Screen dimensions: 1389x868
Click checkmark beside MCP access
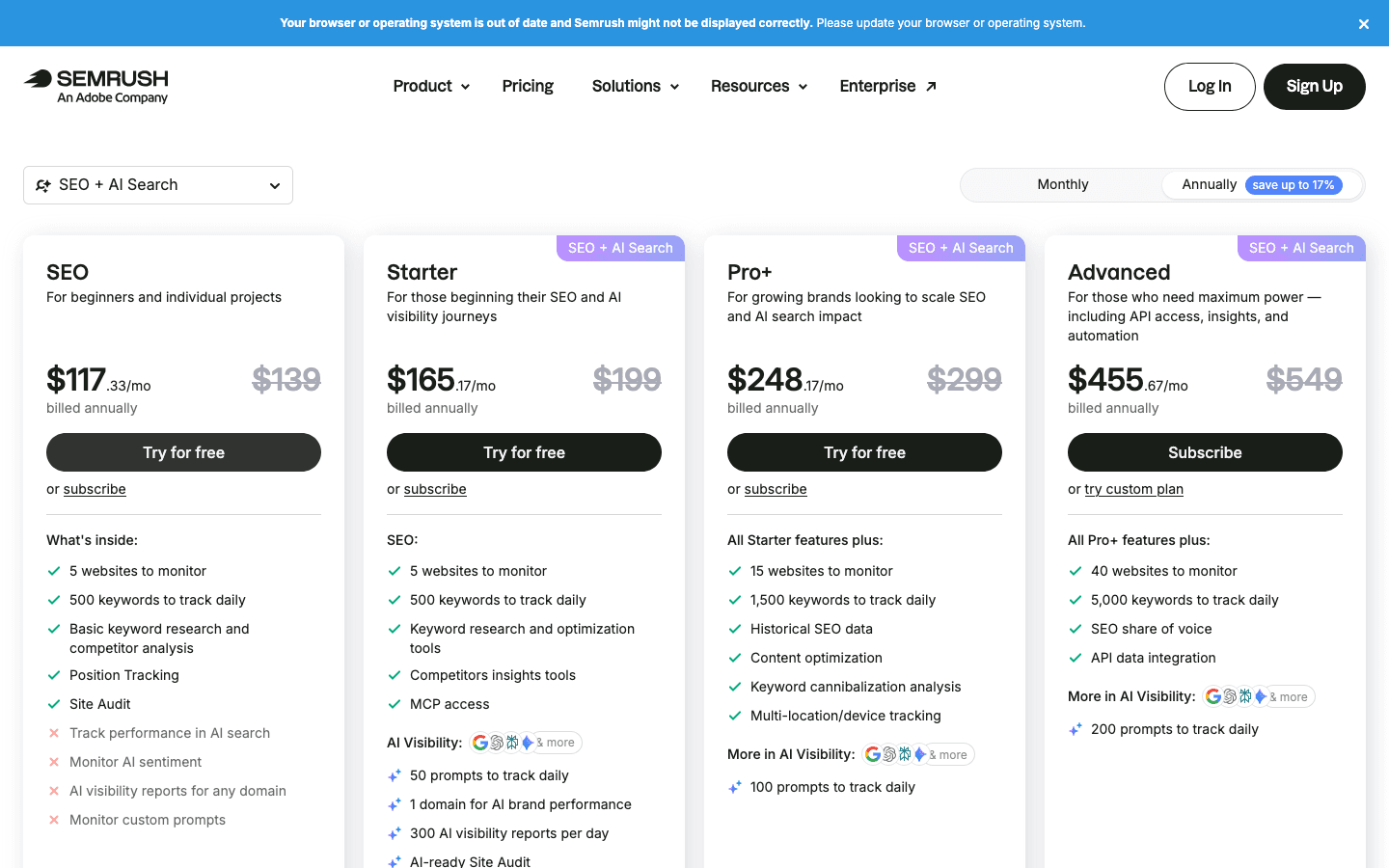tap(395, 704)
